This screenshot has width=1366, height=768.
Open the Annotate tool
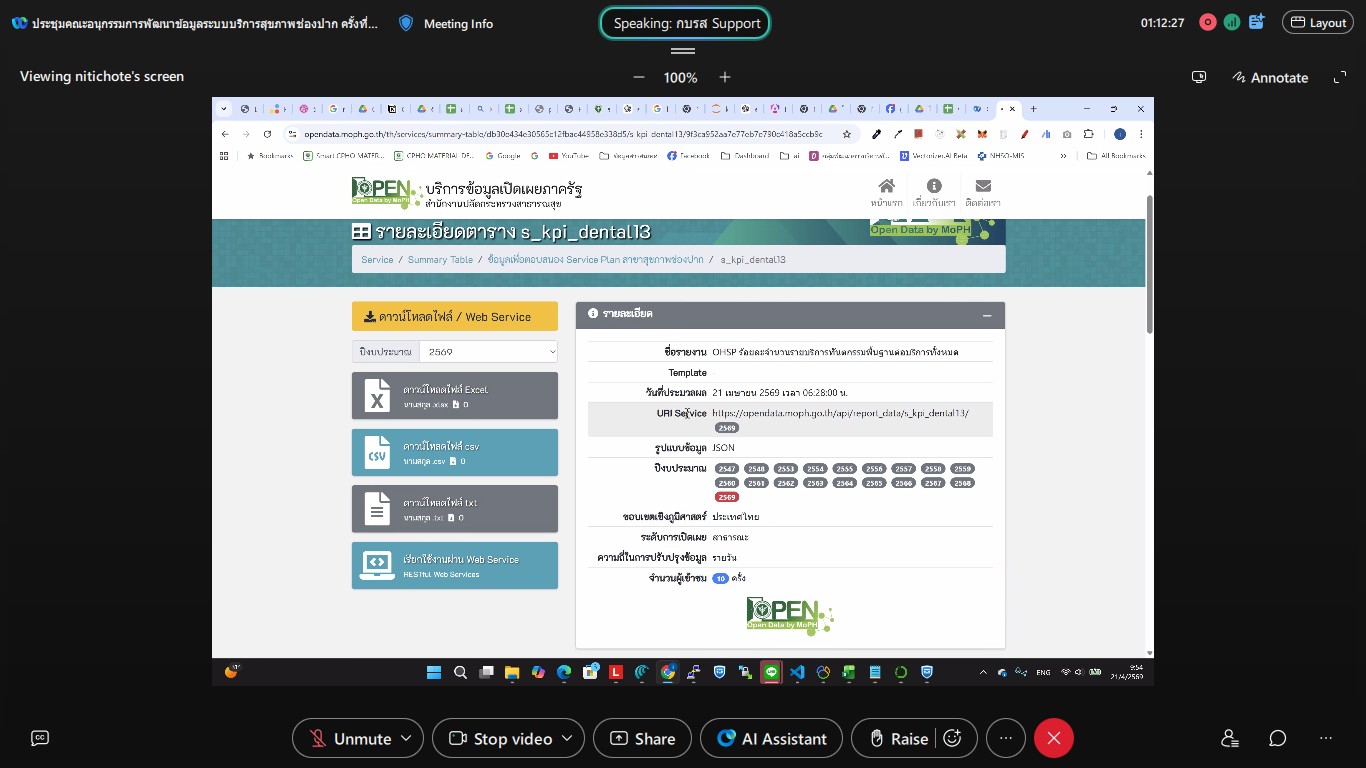[1270, 77]
